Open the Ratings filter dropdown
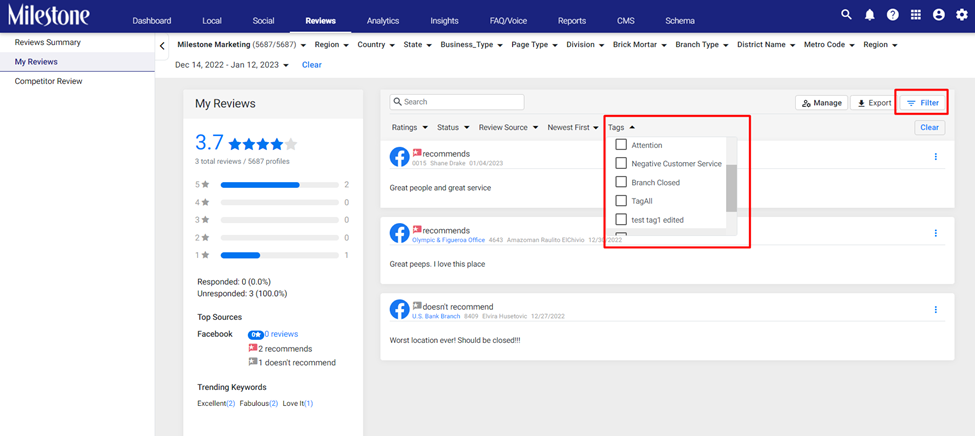The height and width of the screenshot is (436, 975). [409, 128]
